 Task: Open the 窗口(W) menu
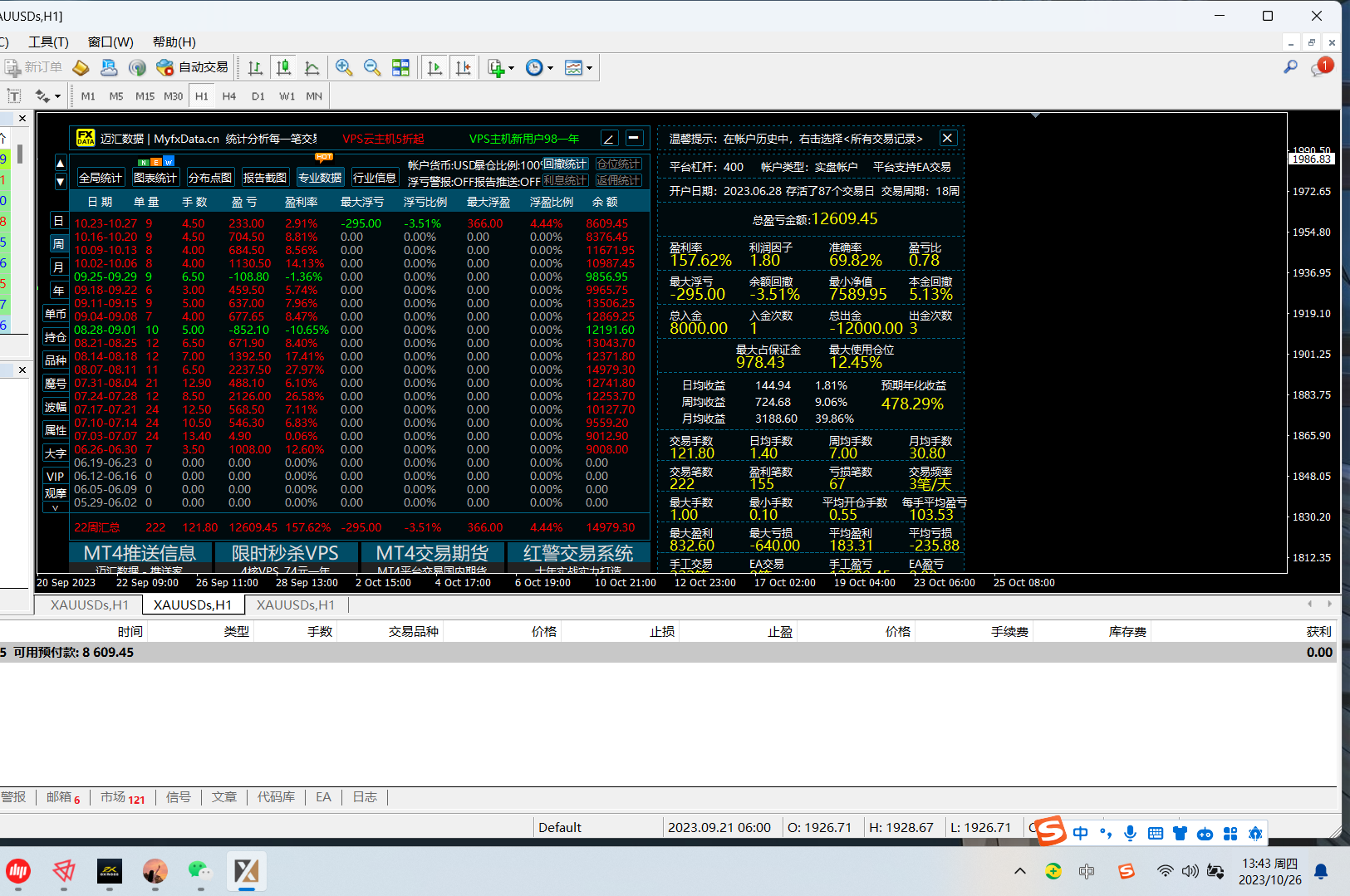(110, 42)
